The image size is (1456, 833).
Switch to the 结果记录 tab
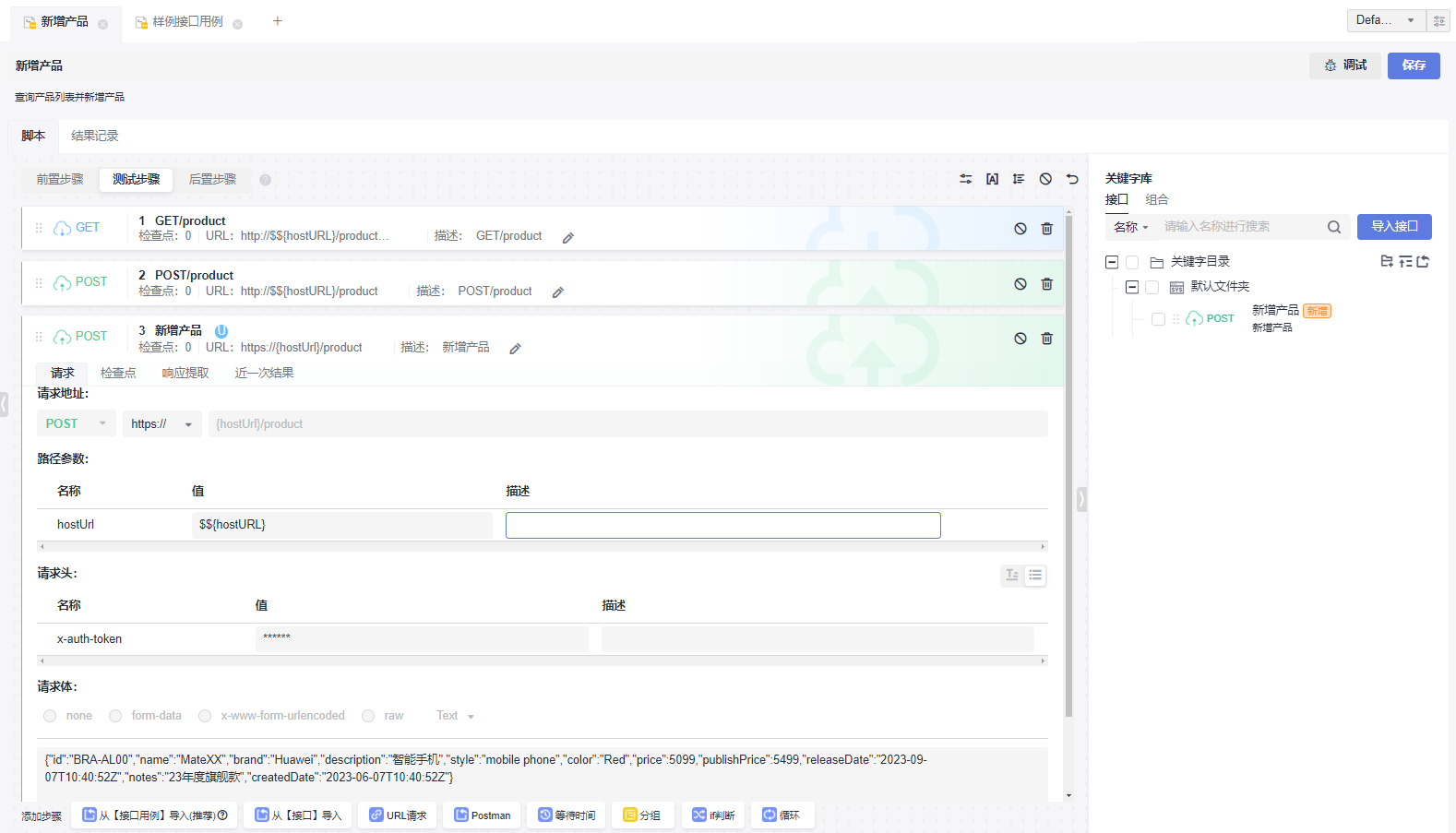tap(95, 136)
